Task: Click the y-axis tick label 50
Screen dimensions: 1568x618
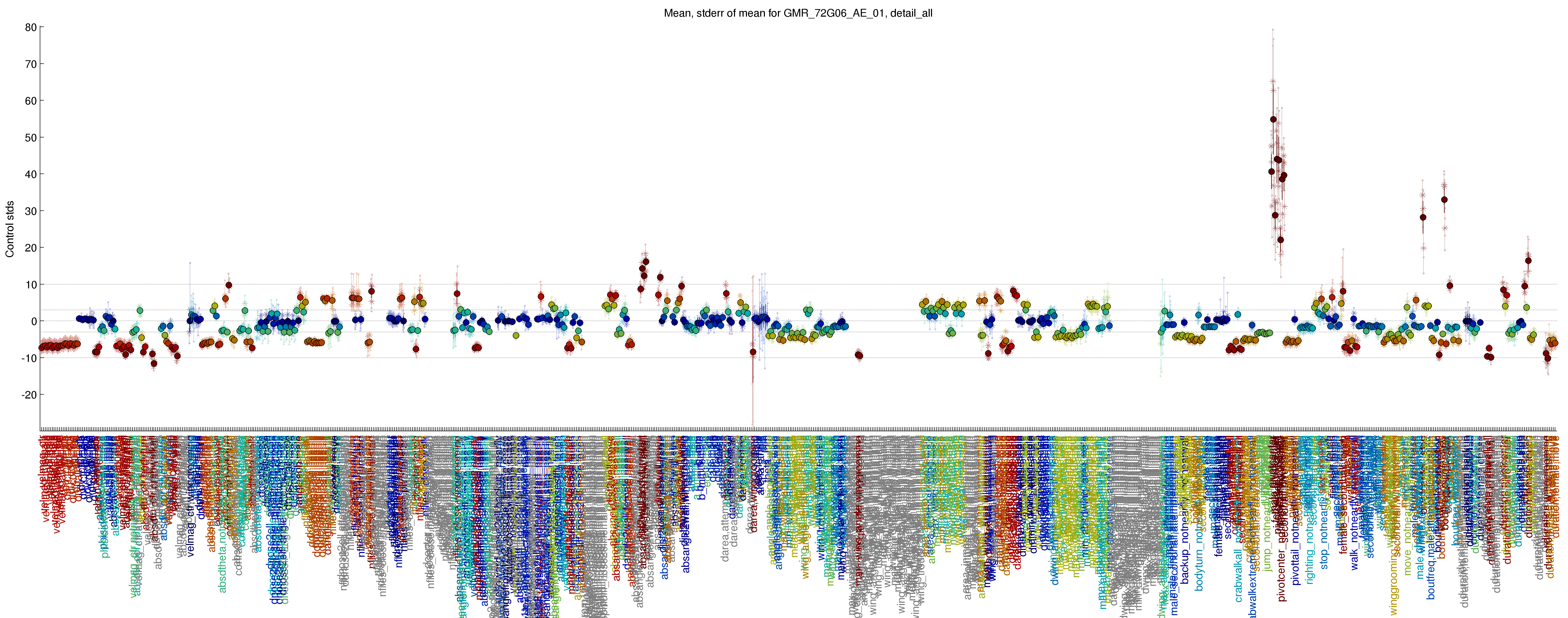Action: click(30, 137)
